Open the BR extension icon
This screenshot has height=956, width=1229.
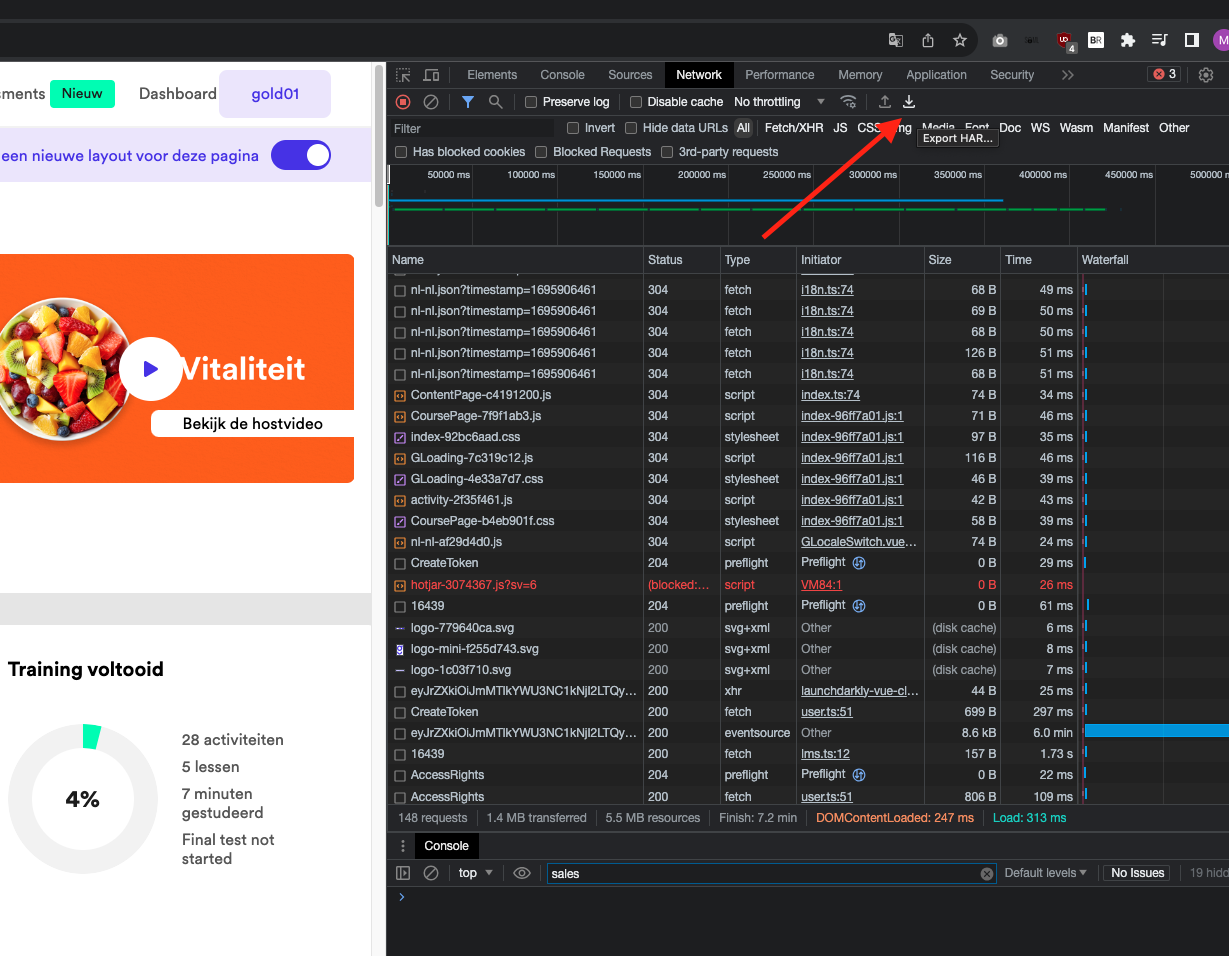point(1096,40)
